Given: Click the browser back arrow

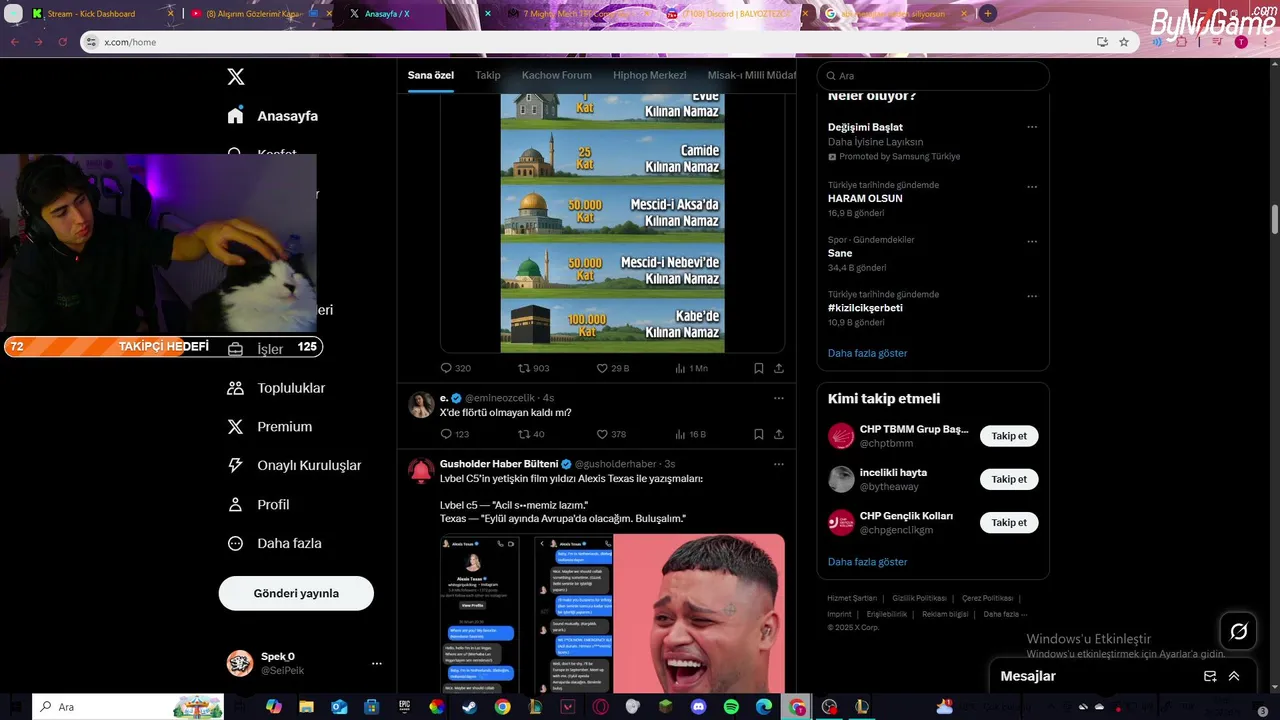Looking at the screenshot, I should point(14,42).
